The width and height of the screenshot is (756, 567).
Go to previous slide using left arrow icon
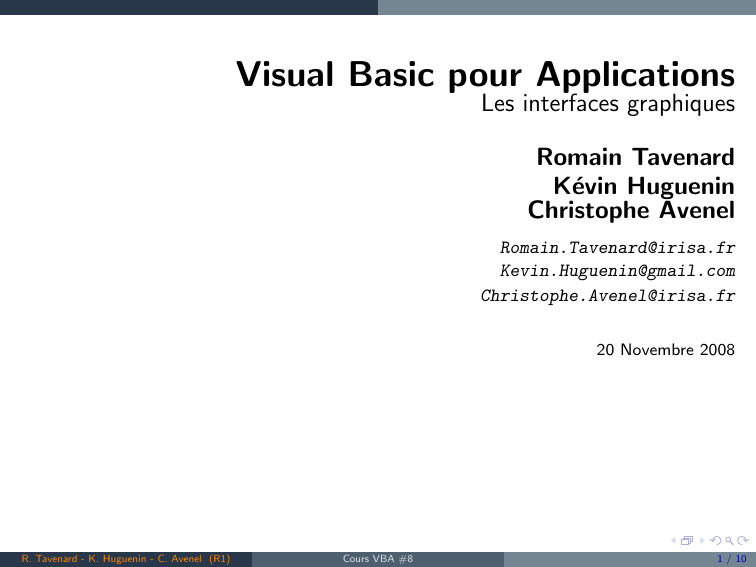click(674, 540)
